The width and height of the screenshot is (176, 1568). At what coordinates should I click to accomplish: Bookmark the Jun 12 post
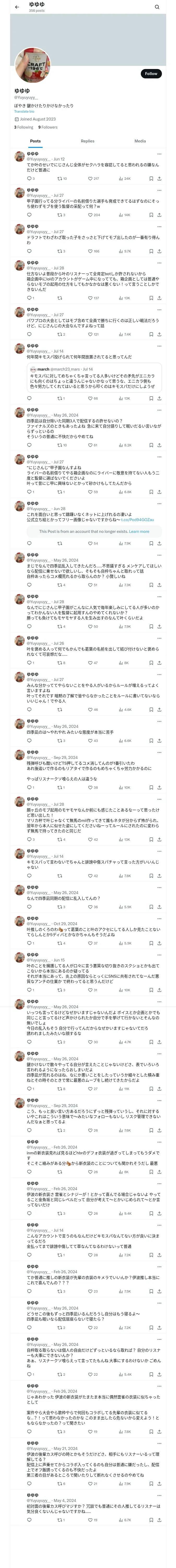pos(151,178)
